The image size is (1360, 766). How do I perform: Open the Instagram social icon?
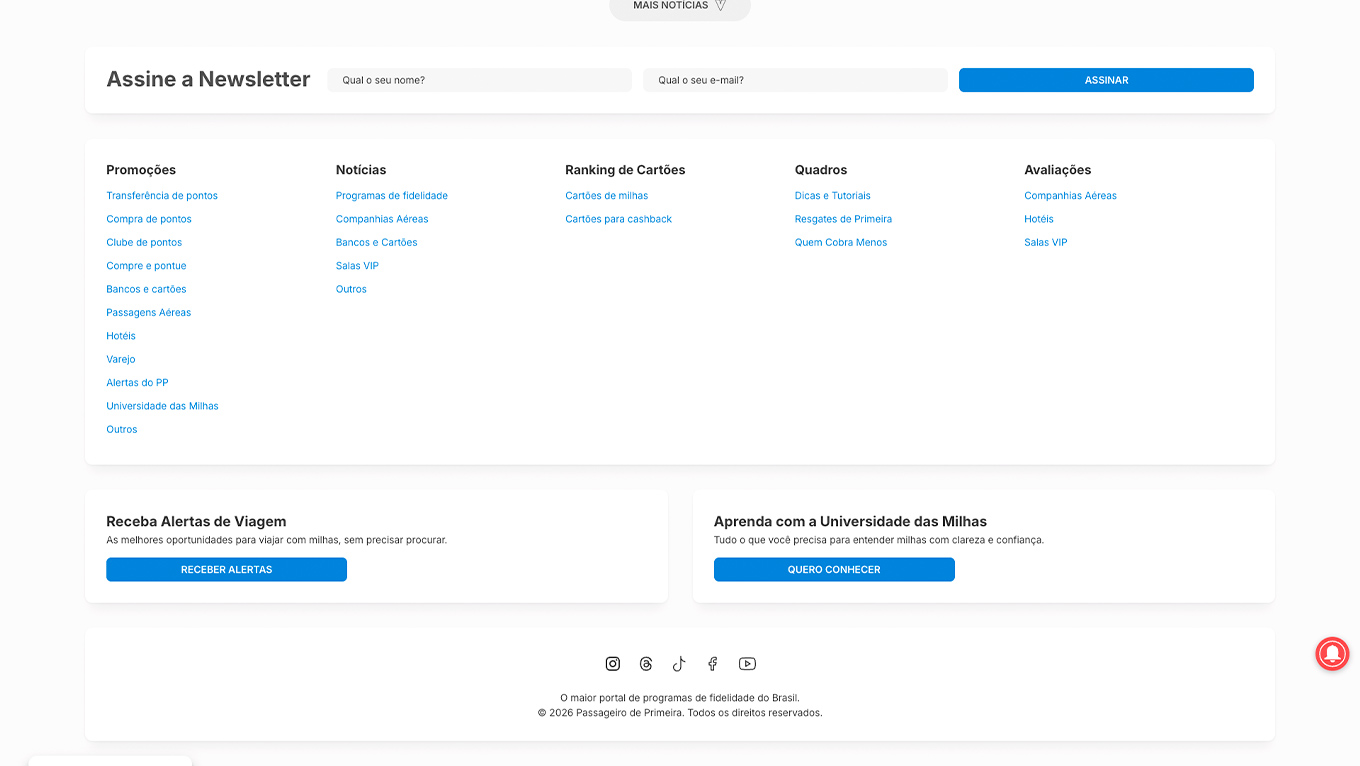point(613,664)
